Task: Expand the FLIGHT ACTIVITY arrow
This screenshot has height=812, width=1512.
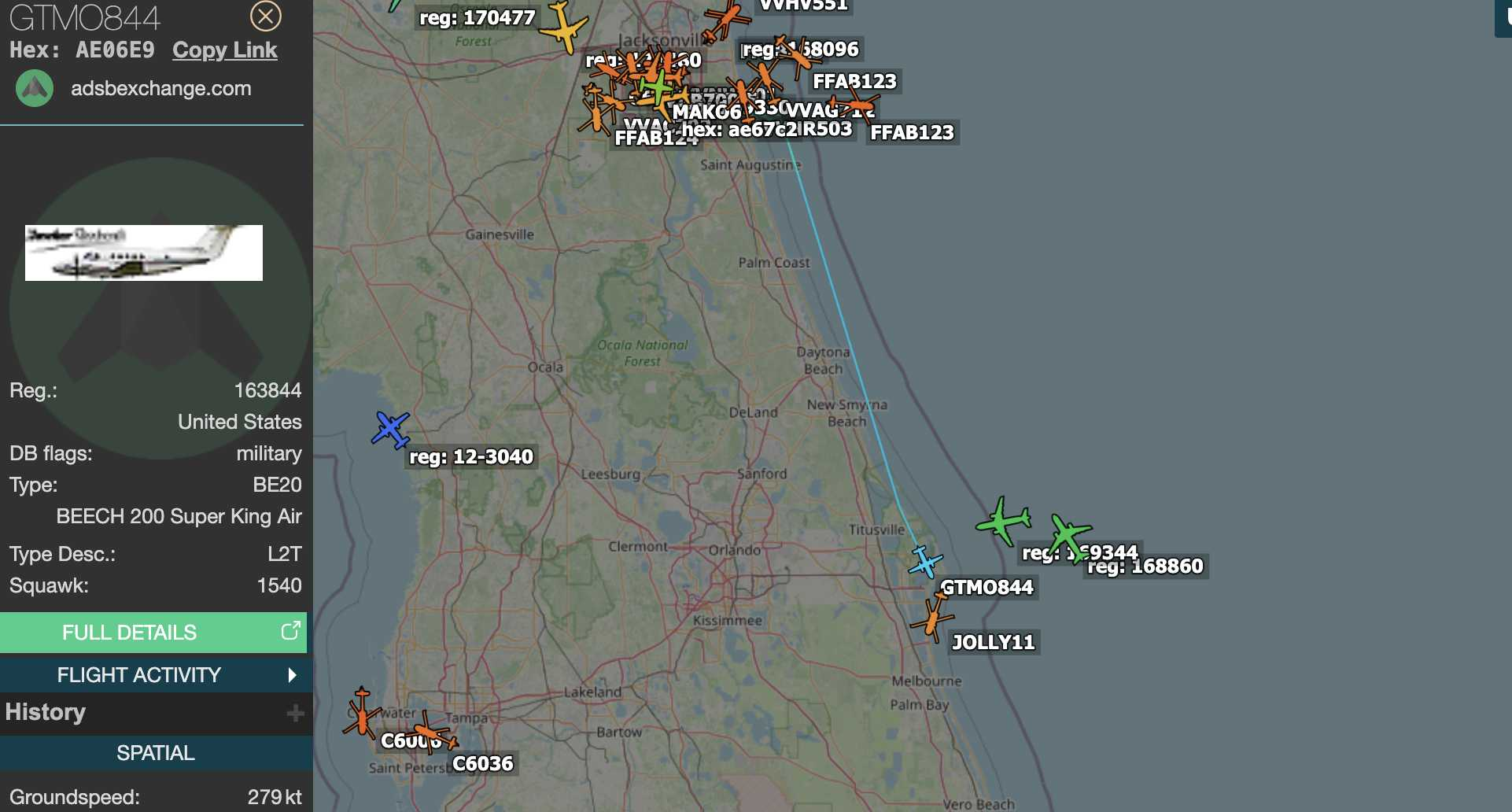Action: tap(293, 675)
